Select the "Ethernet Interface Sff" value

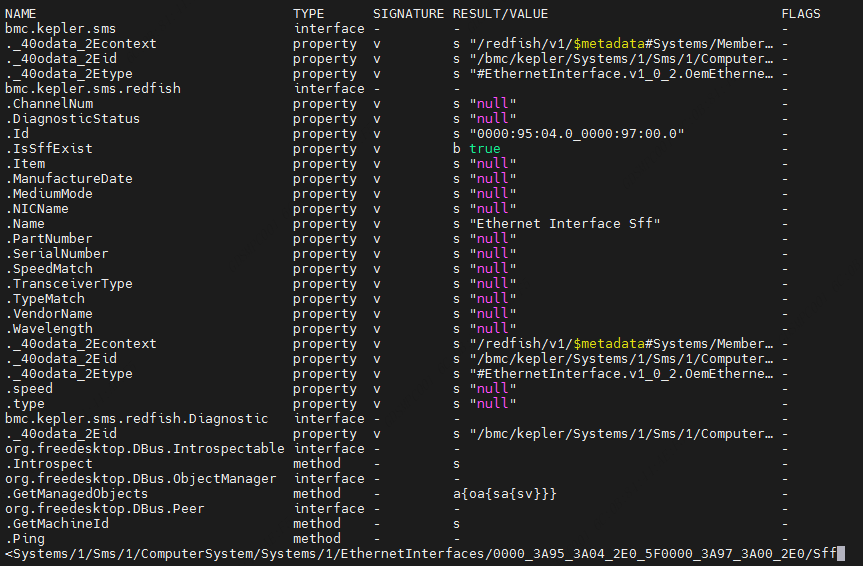pyautogui.click(x=565, y=224)
